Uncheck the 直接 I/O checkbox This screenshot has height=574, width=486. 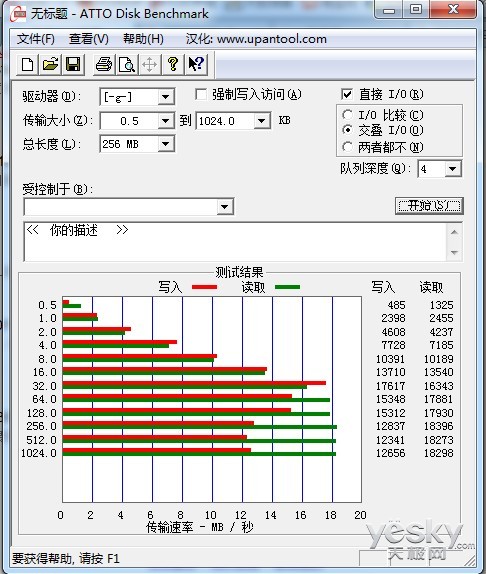click(347, 94)
